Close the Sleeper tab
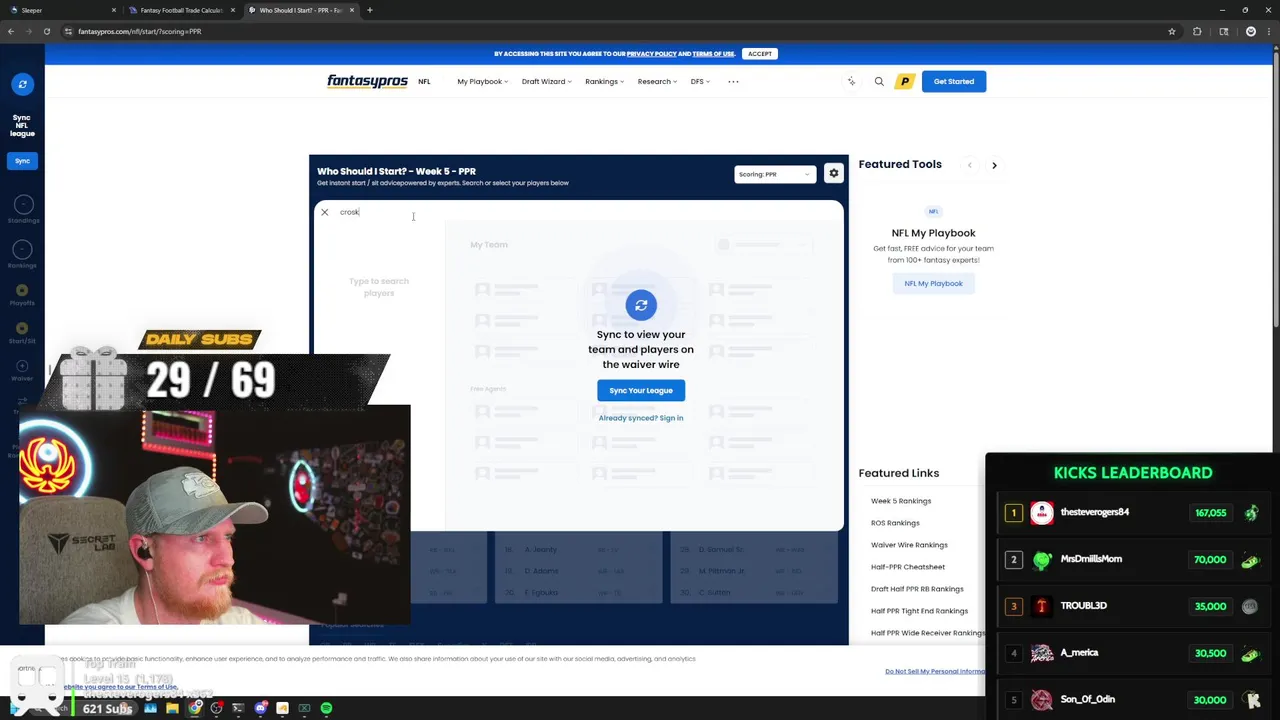This screenshot has height=720, width=1280. point(113,10)
